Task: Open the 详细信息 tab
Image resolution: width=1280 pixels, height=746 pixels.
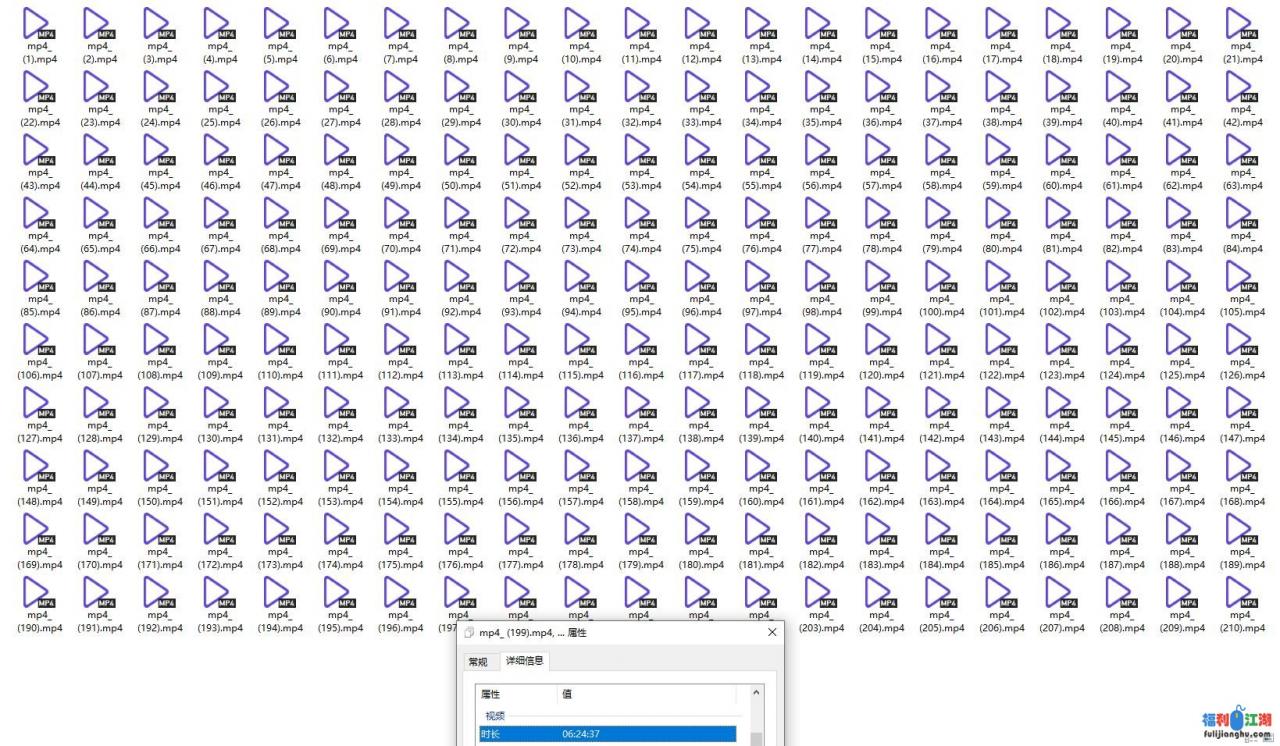Action: [525, 661]
